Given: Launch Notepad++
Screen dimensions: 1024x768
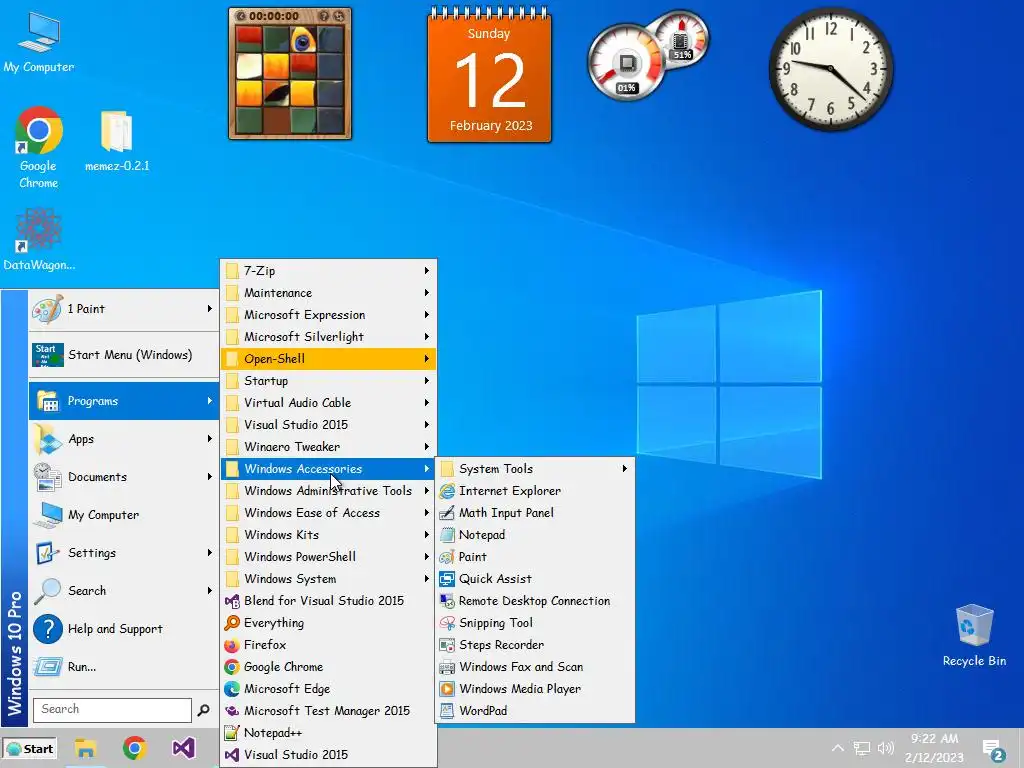Looking at the screenshot, I should tap(328, 733).
